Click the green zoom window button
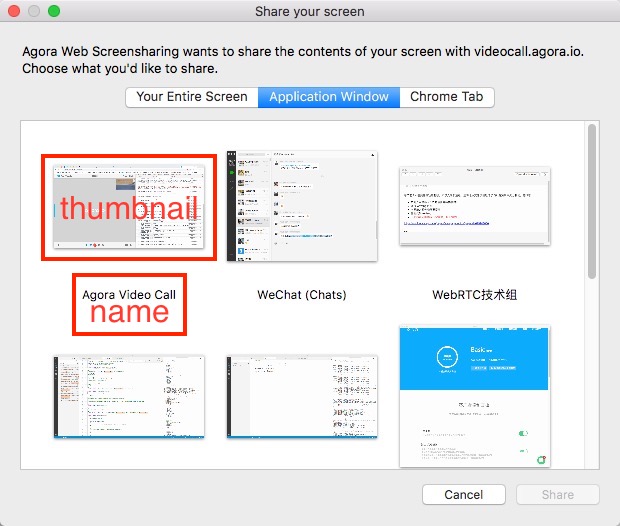Image resolution: width=620 pixels, height=526 pixels. 54,11
